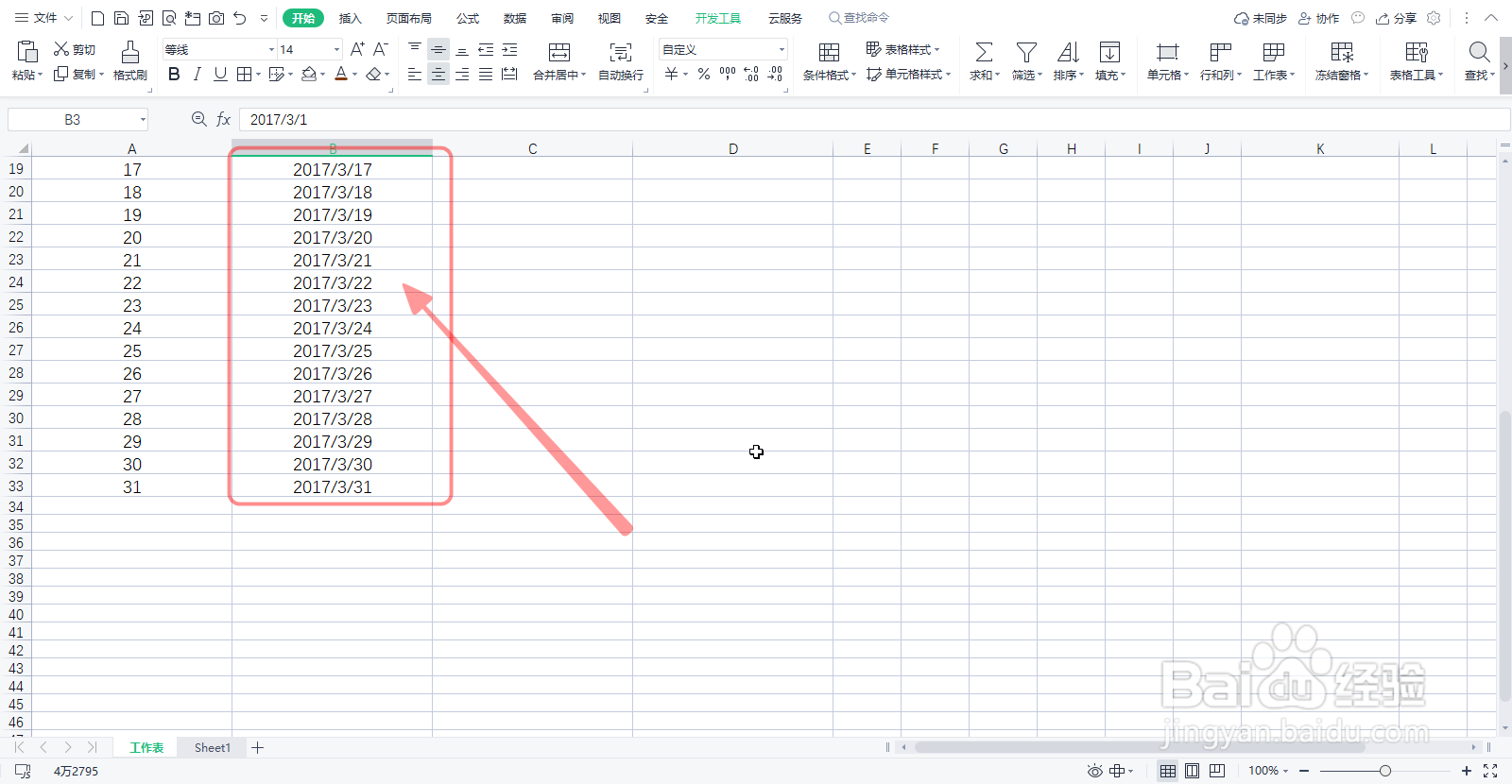Click the fill 填充 icon
Screen dimensions: 1512x784
pyautogui.click(x=1110, y=52)
